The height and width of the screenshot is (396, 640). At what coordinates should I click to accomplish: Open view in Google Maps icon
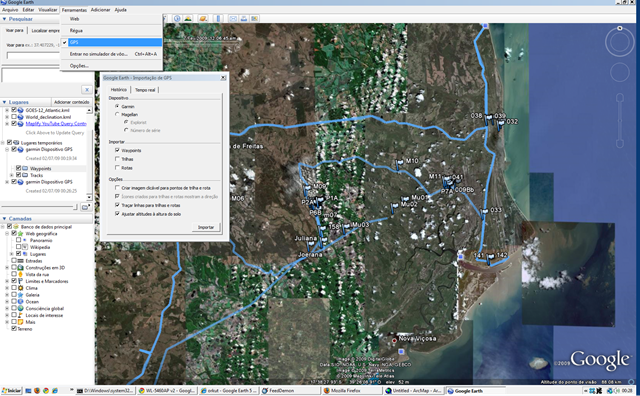pos(255,18)
